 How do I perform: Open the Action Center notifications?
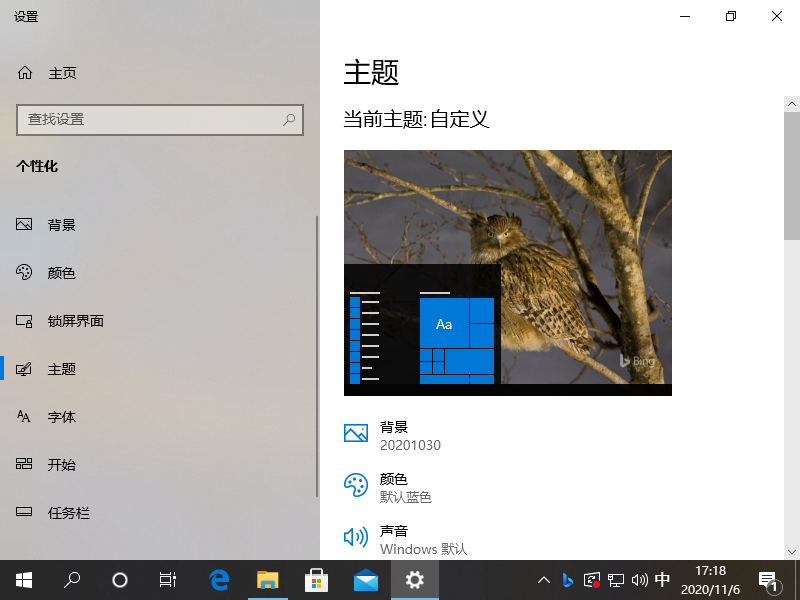coord(769,580)
